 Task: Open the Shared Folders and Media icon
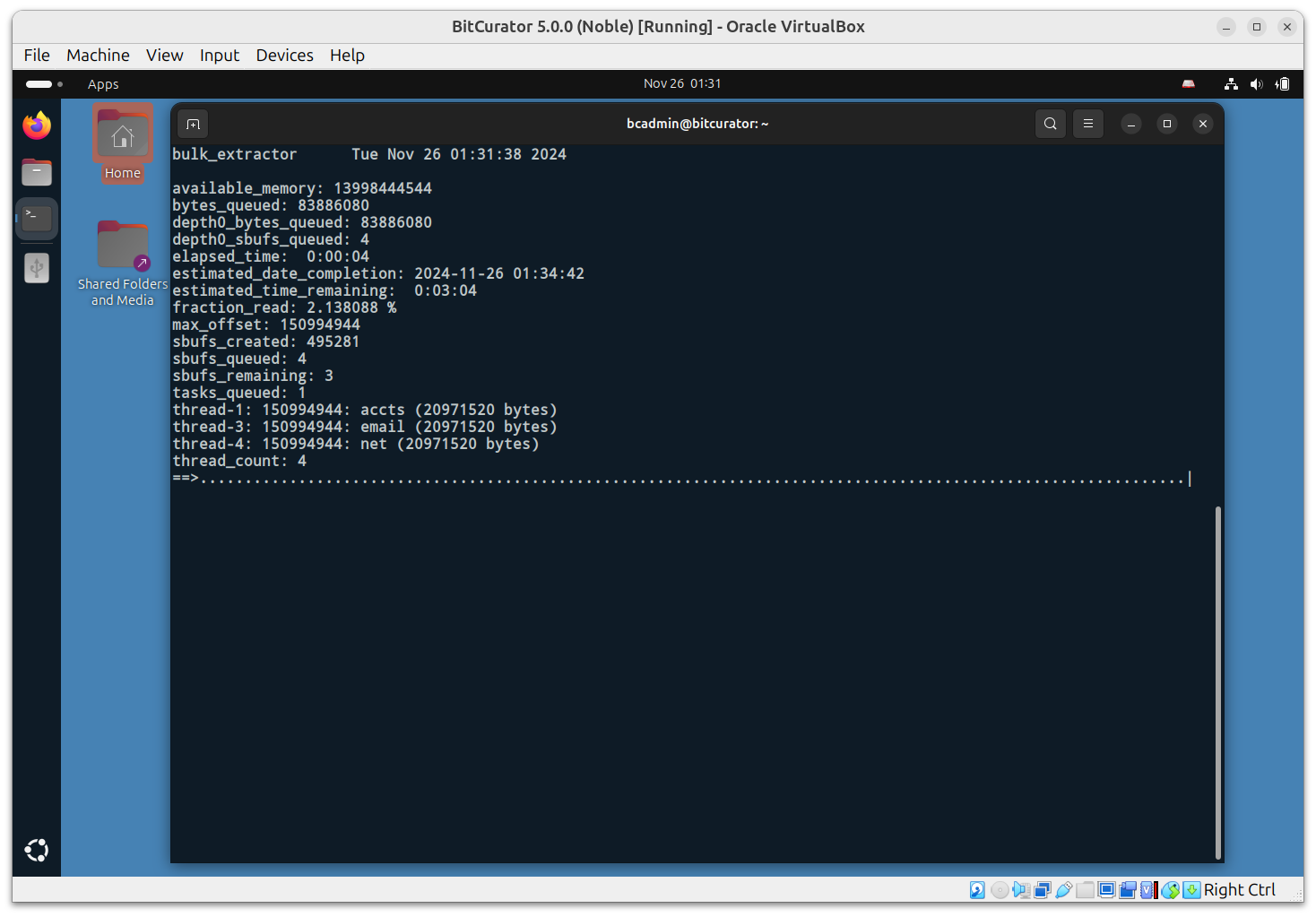(x=123, y=264)
